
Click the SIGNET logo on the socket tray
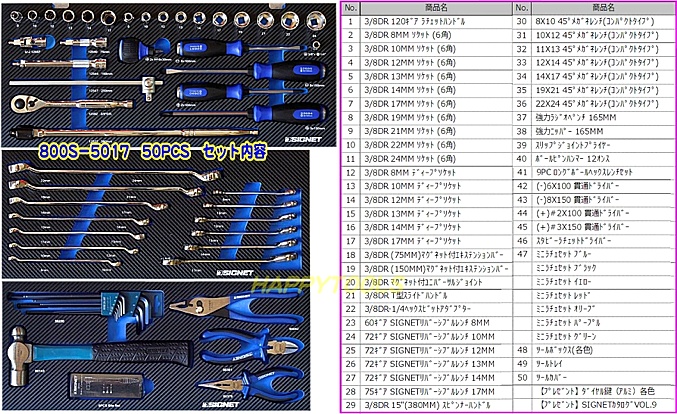pos(304,139)
